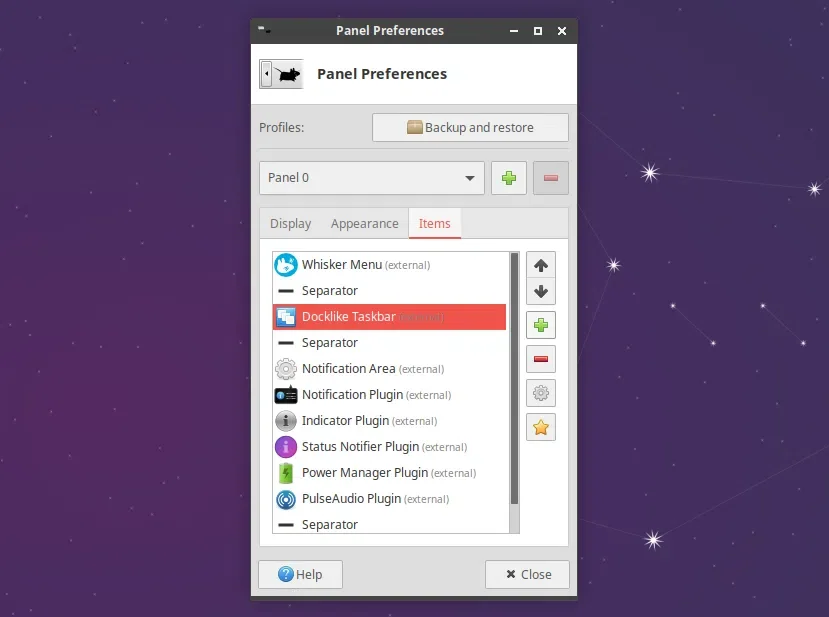This screenshot has height=617, width=829.
Task: Open Backup and restore
Action: click(x=470, y=127)
